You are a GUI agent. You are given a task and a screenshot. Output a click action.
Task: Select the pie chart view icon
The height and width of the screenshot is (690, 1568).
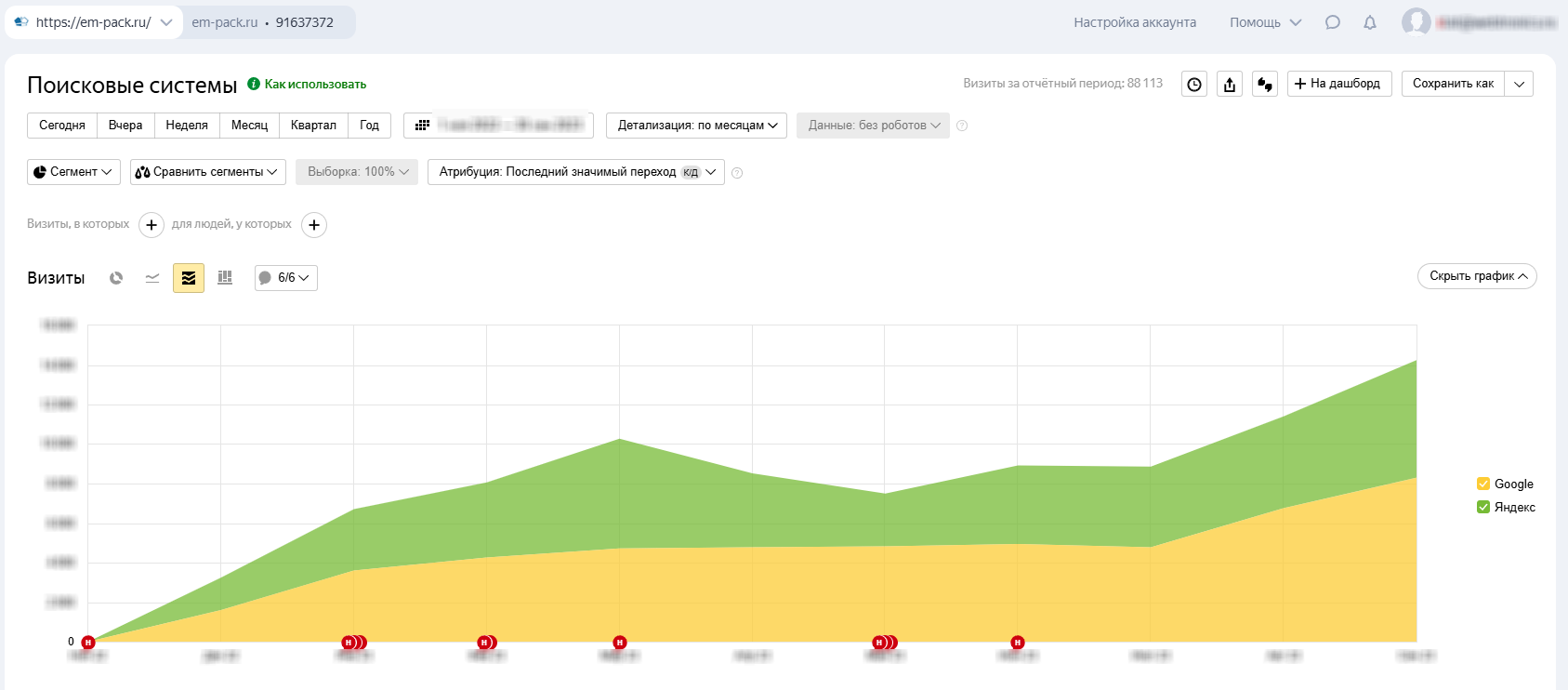click(x=116, y=278)
